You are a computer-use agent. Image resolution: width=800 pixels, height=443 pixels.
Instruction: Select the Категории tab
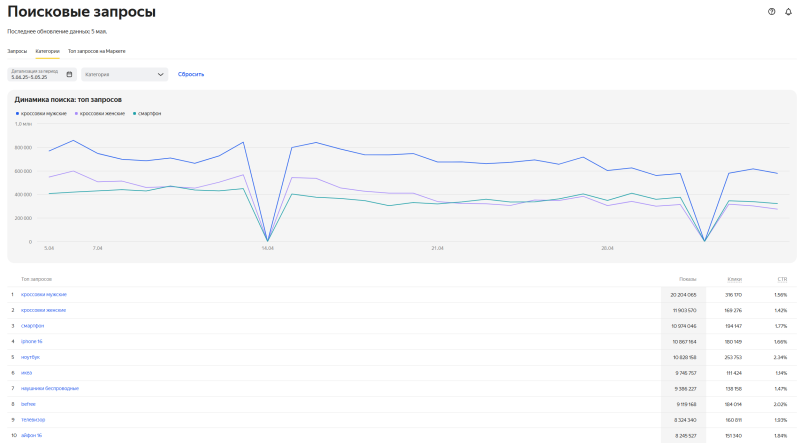[x=47, y=51]
